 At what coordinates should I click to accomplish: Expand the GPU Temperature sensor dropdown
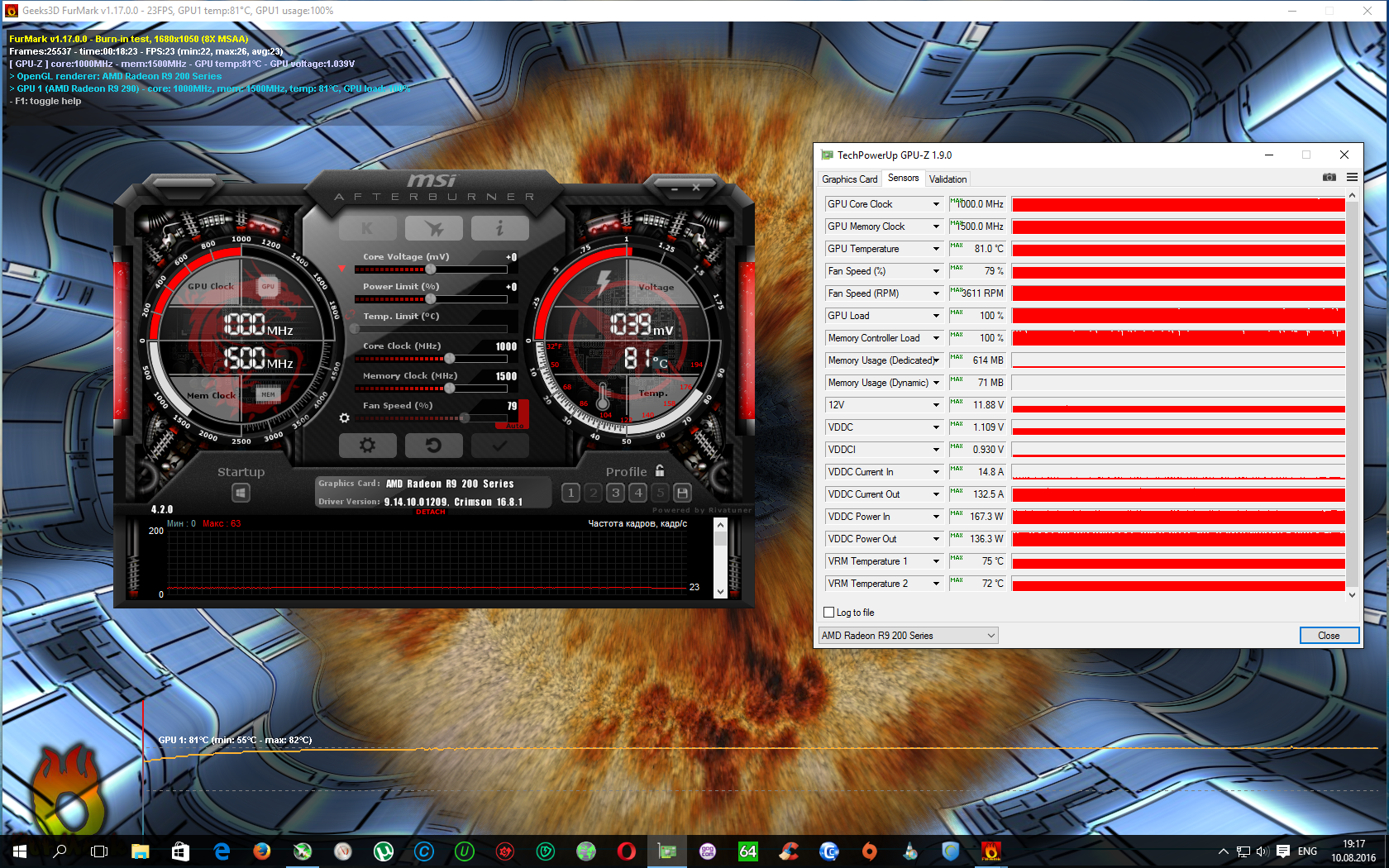click(x=936, y=249)
